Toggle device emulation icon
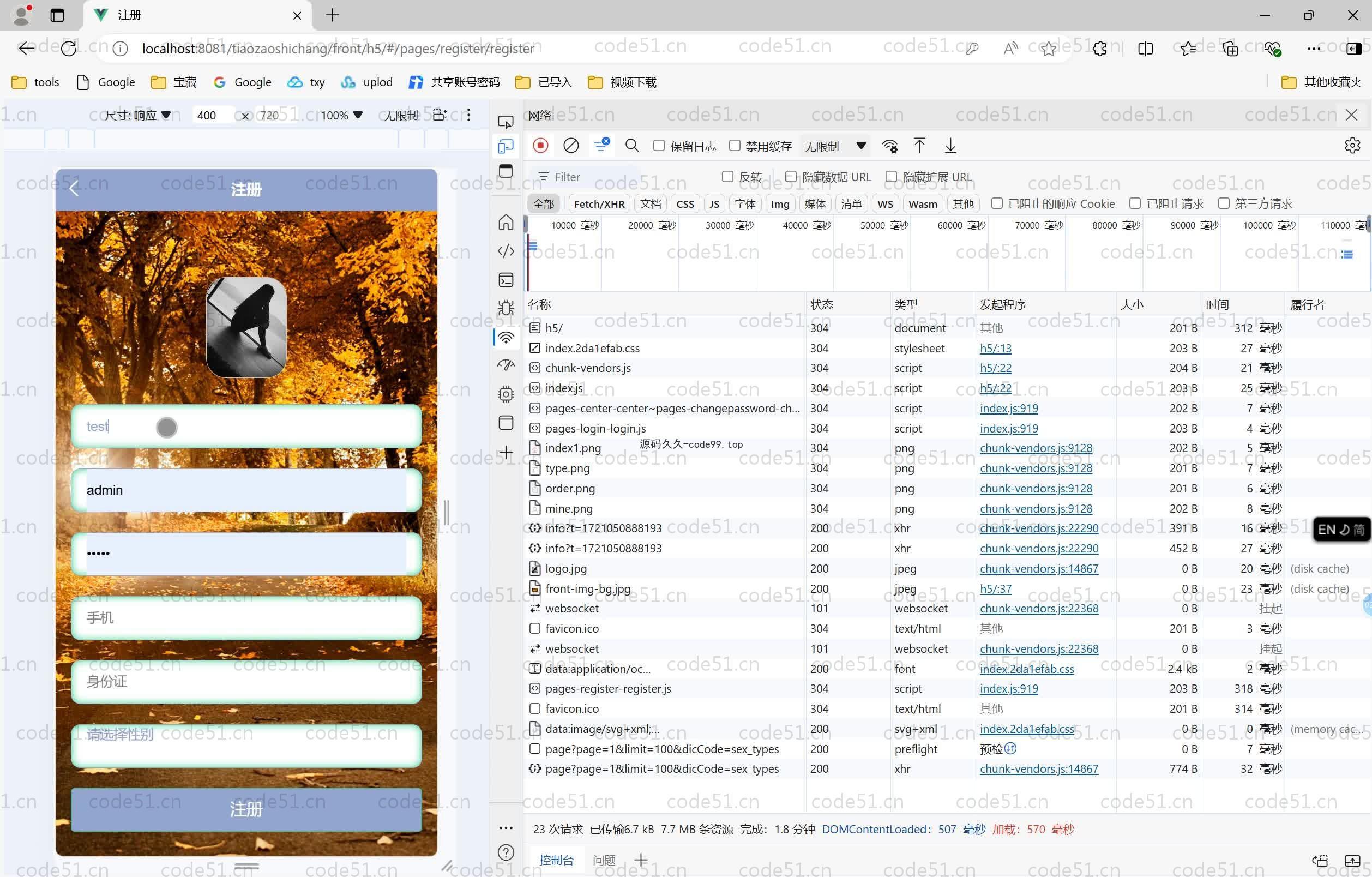 tap(506, 147)
